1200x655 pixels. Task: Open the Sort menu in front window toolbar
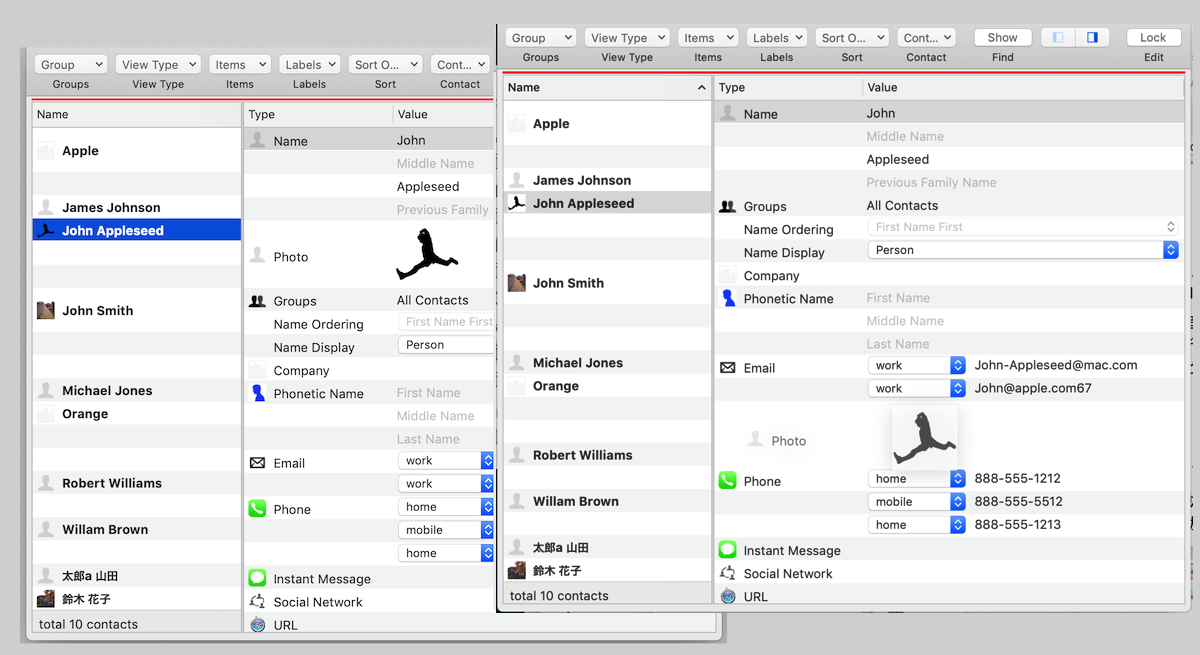click(852, 38)
